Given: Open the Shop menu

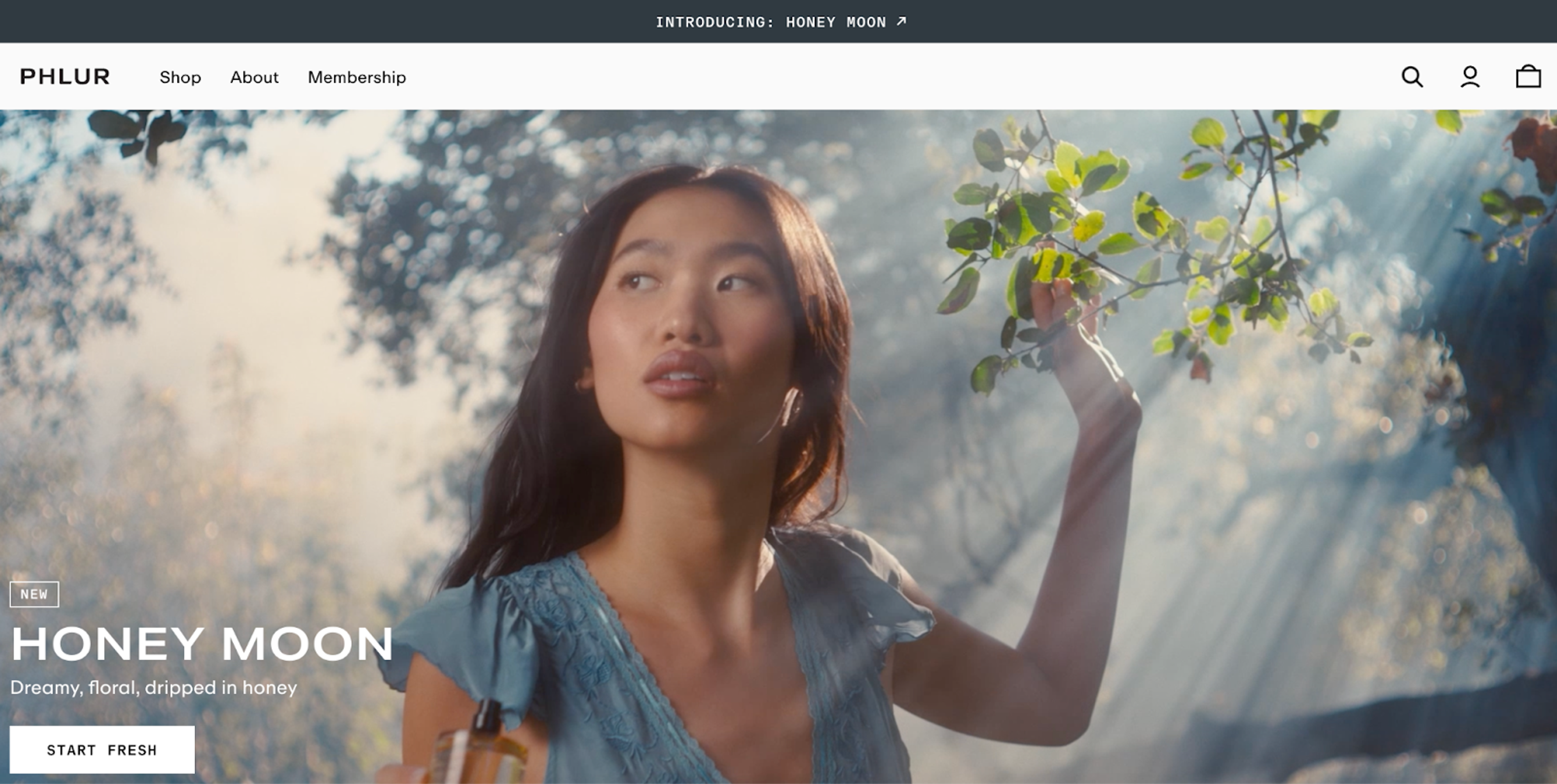Looking at the screenshot, I should coord(180,77).
